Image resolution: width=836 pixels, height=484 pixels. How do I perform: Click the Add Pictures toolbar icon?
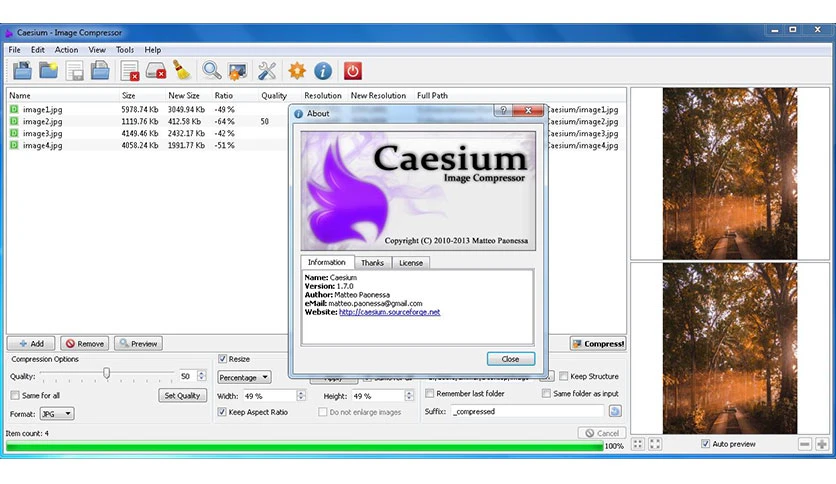pyautogui.click(x=22, y=70)
